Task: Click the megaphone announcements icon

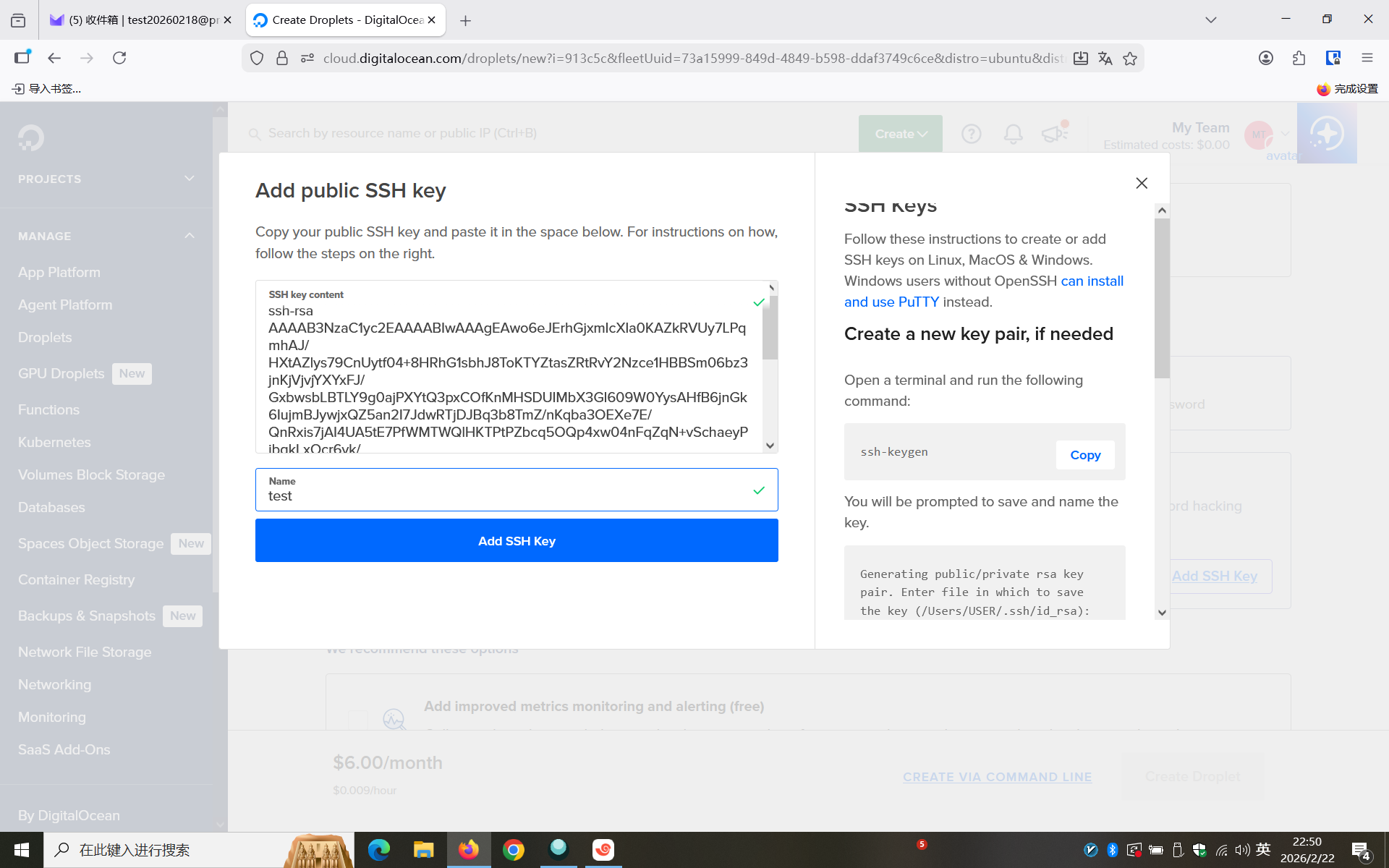Action: click(x=1054, y=134)
